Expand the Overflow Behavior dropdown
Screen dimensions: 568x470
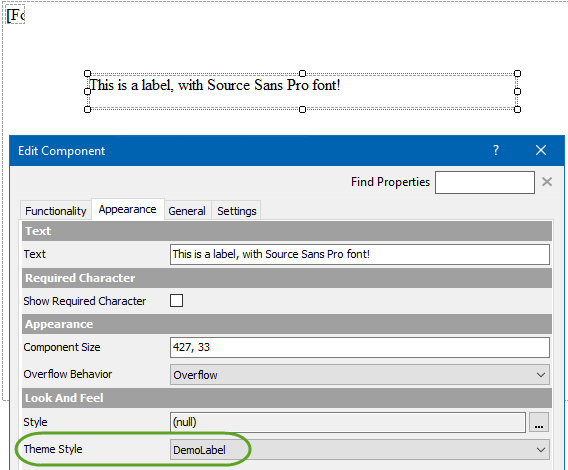coord(360,375)
